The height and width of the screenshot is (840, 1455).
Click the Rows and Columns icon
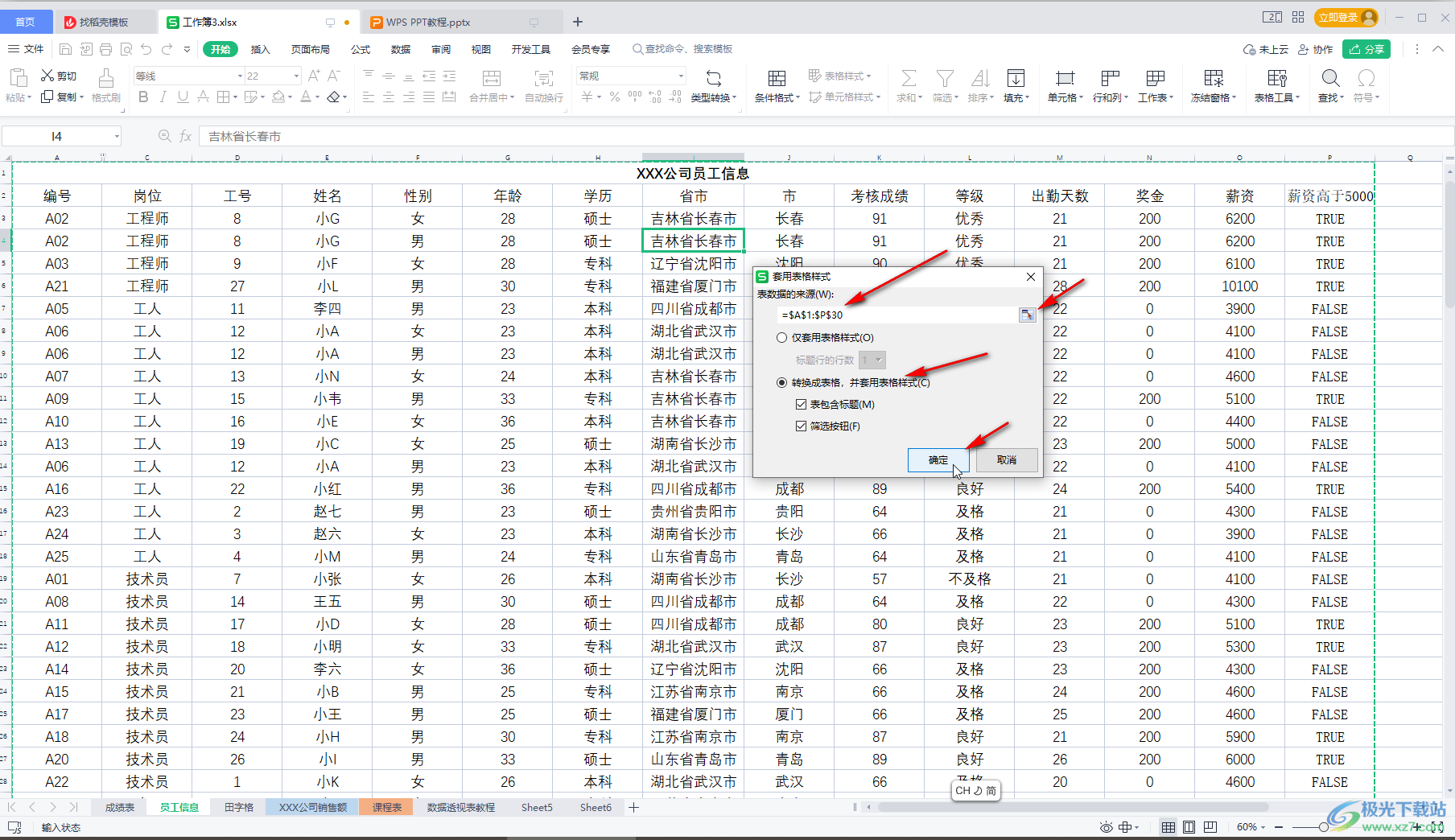(1111, 79)
